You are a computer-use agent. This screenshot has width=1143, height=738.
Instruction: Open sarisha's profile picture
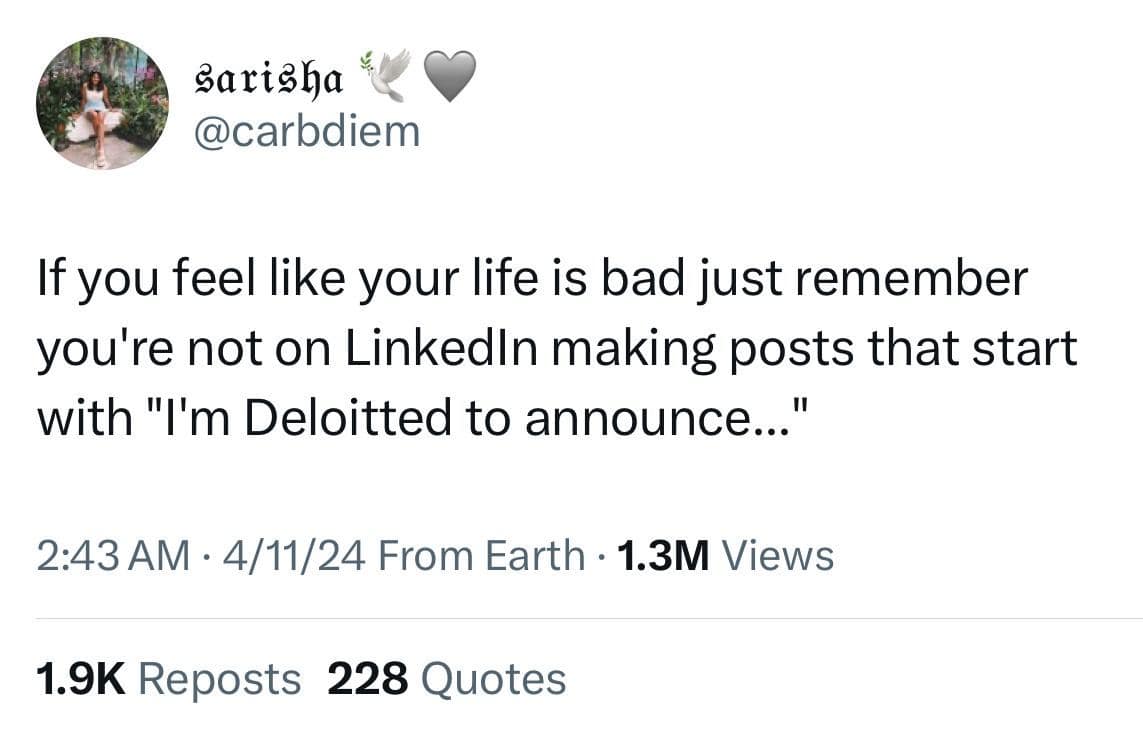pyautogui.click(x=103, y=103)
